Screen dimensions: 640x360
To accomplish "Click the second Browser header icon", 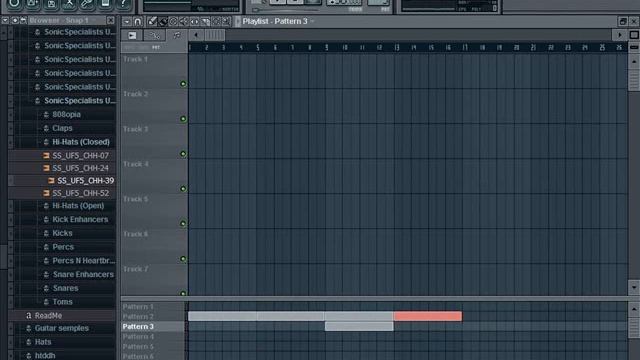I will pos(15,20).
